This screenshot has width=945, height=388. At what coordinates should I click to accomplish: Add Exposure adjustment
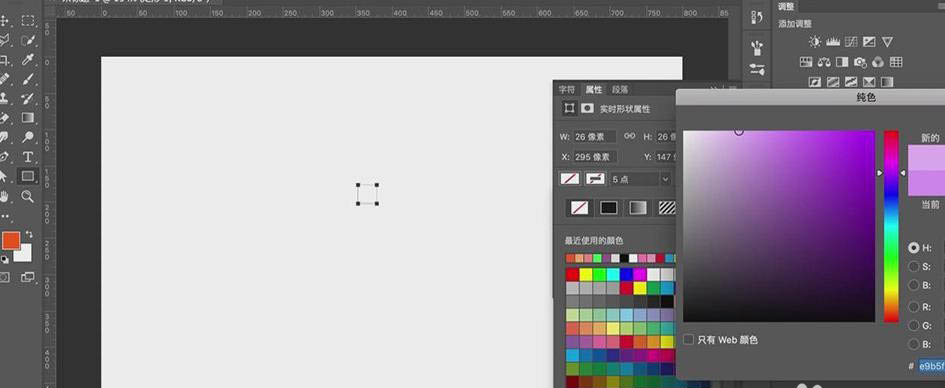[869, 42]
